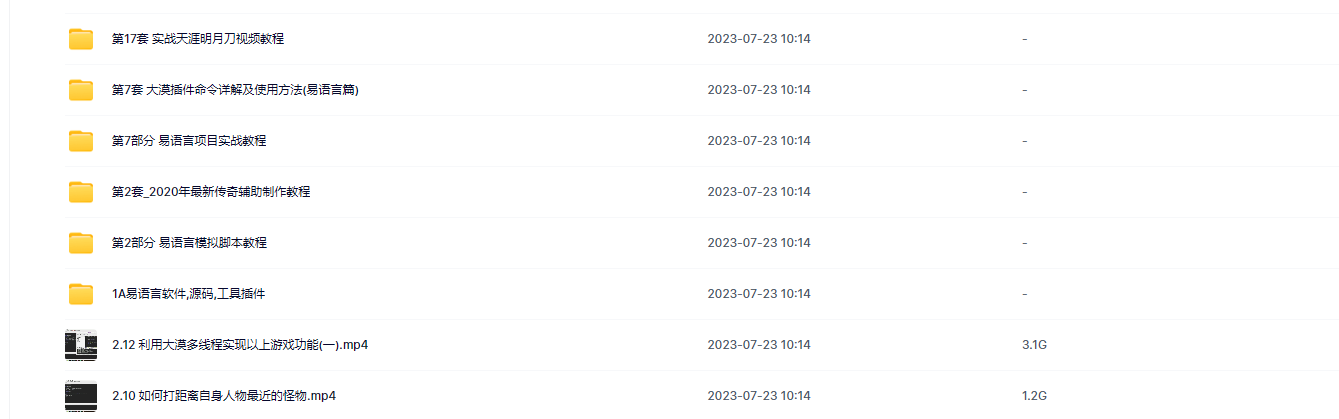
Task: Click the 3.1G file size value
Action: [x=1034, y=345]
